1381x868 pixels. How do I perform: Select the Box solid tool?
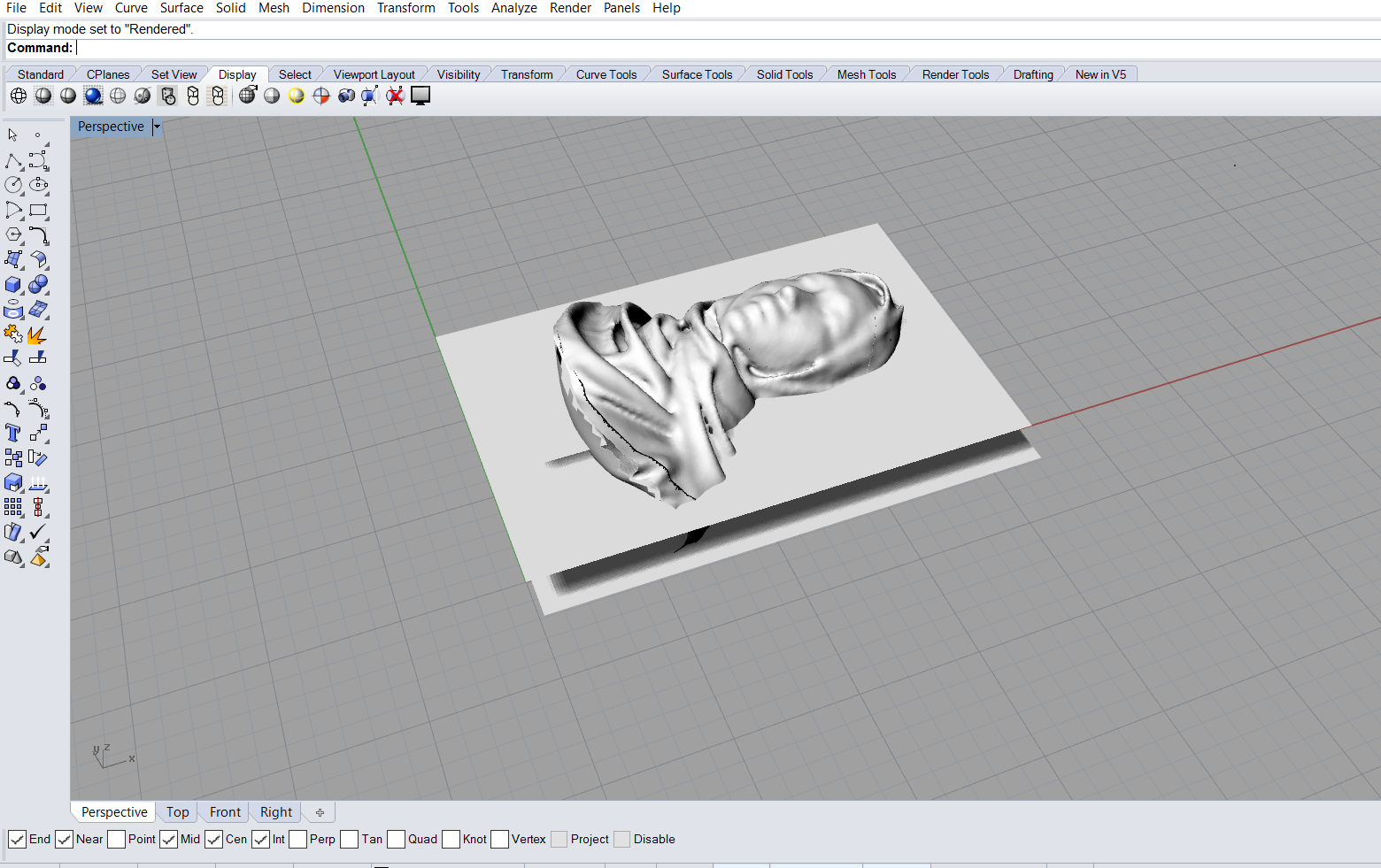click(13, 285)
